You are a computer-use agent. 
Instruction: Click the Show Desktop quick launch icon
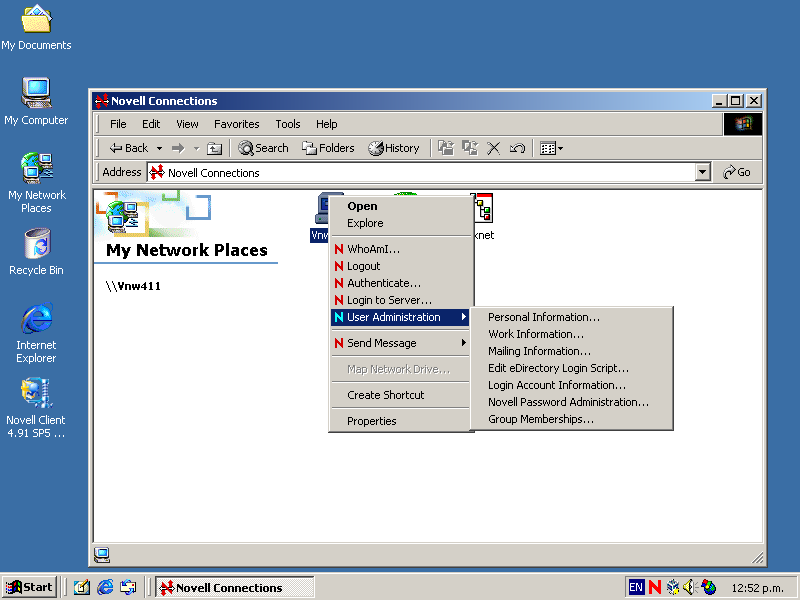(x=82, y=588)
